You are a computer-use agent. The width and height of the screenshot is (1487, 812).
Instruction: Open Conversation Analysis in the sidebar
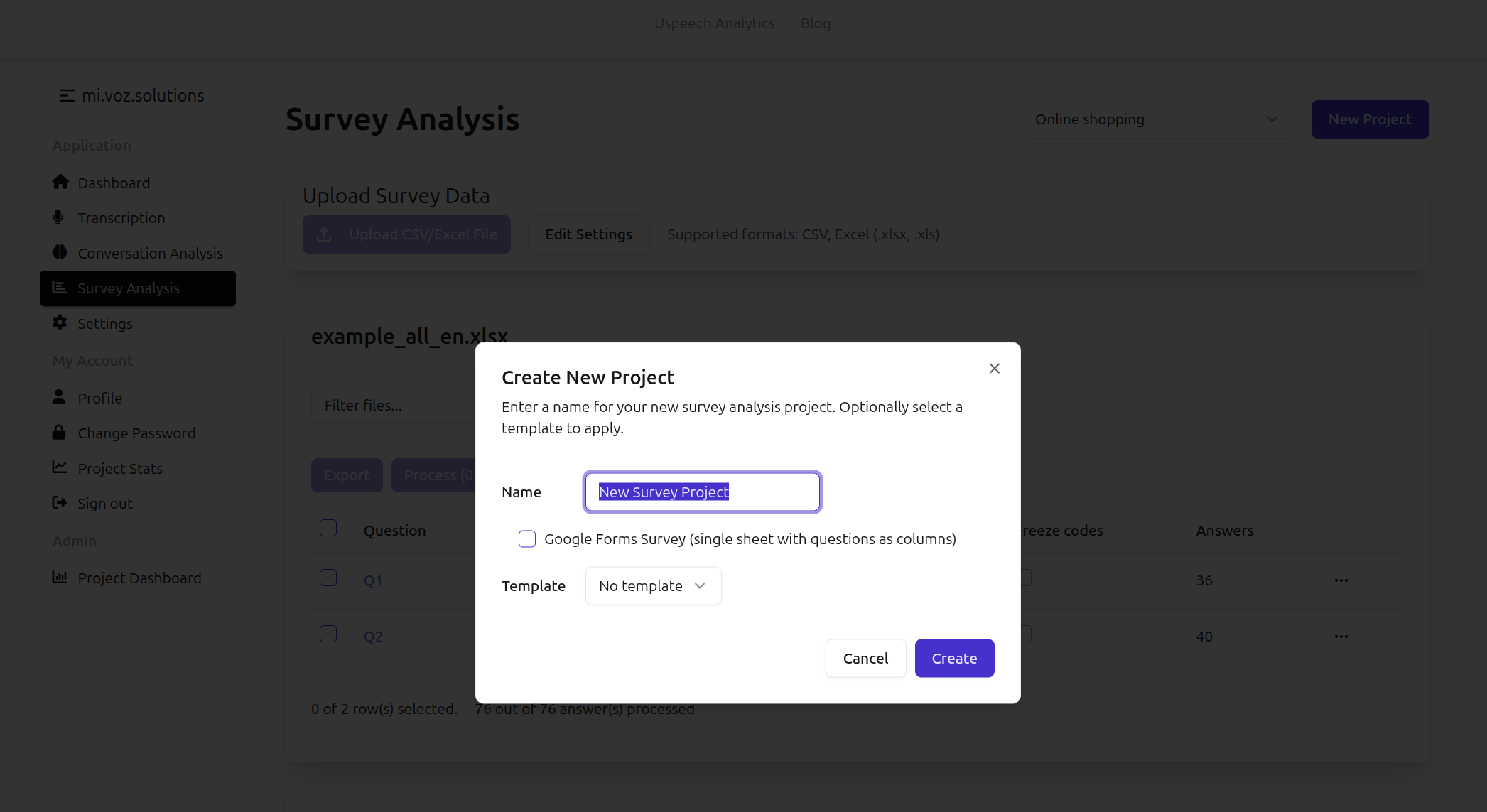click(x=149, y=253)
